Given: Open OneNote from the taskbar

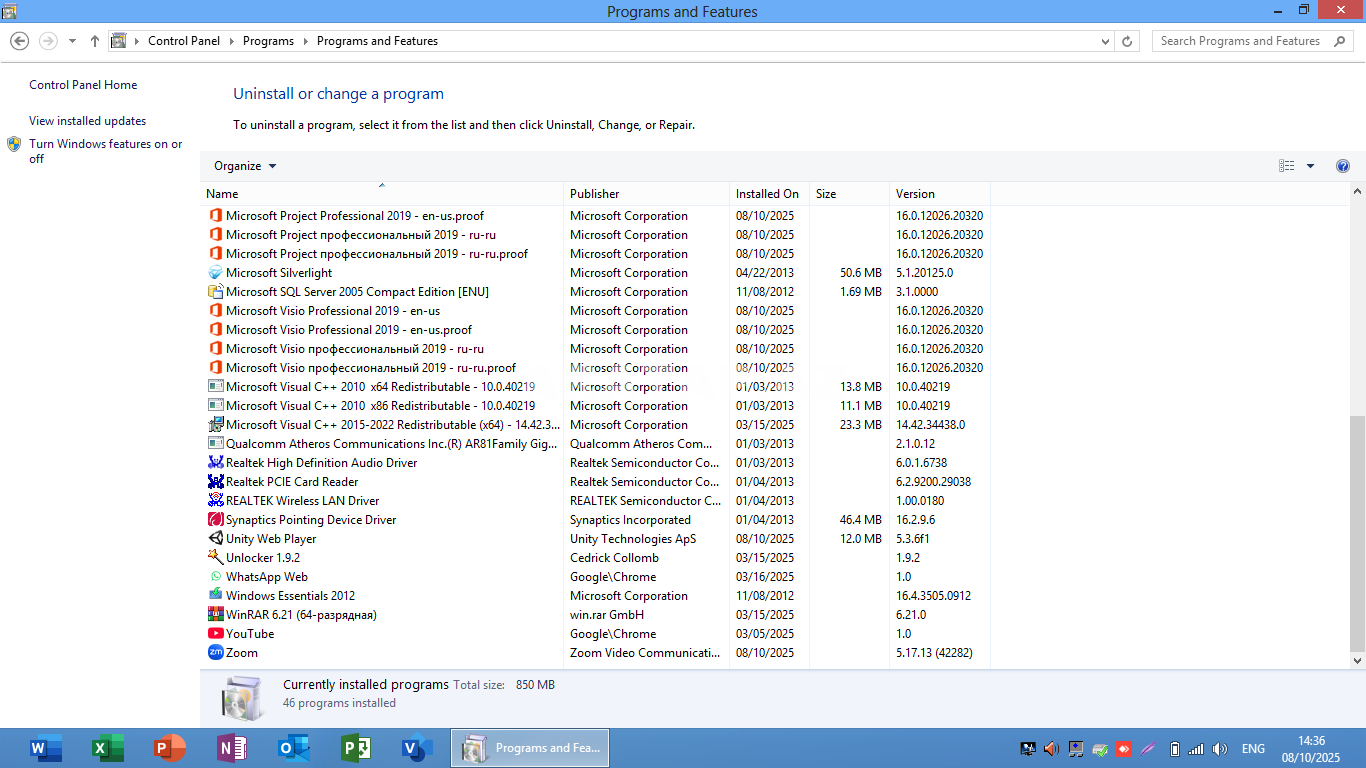Looking at the screenshot, I should click(x=232, y=748).
